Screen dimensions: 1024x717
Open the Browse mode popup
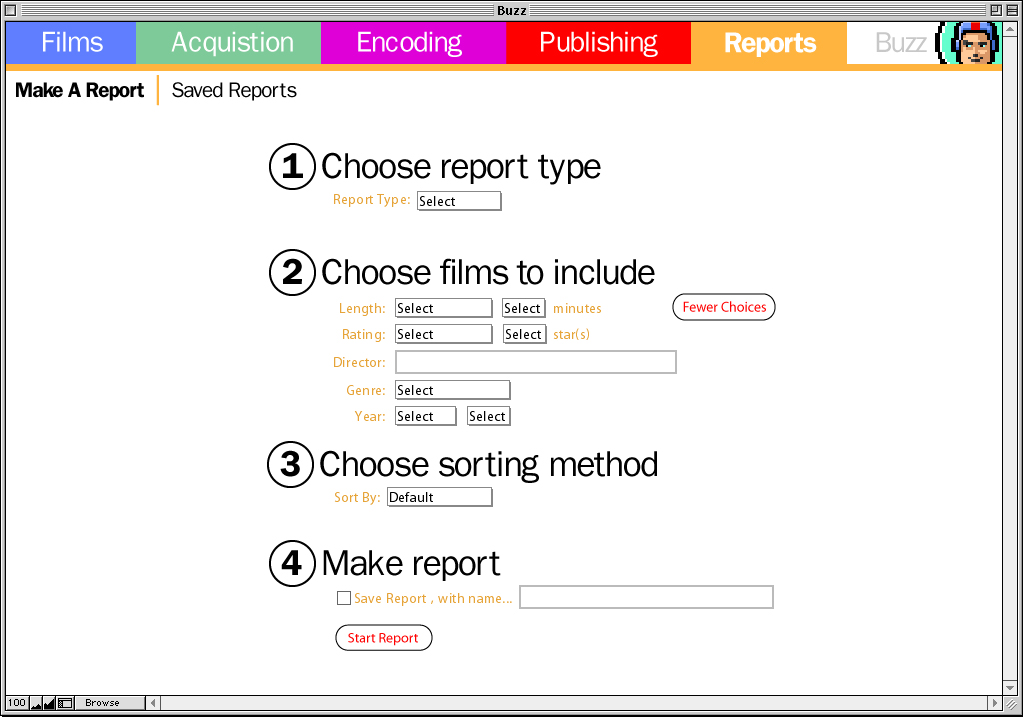tap(109, 703)
